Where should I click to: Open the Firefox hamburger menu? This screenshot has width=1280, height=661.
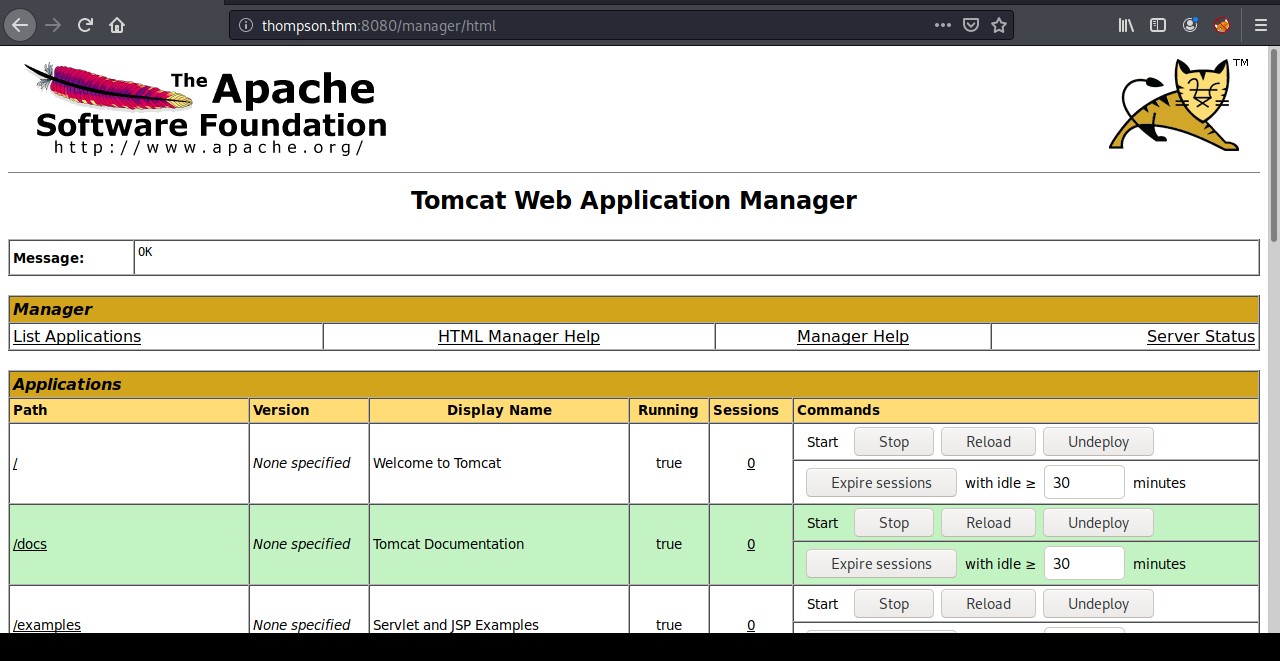pyautogui.click(x=1260, y=25)
